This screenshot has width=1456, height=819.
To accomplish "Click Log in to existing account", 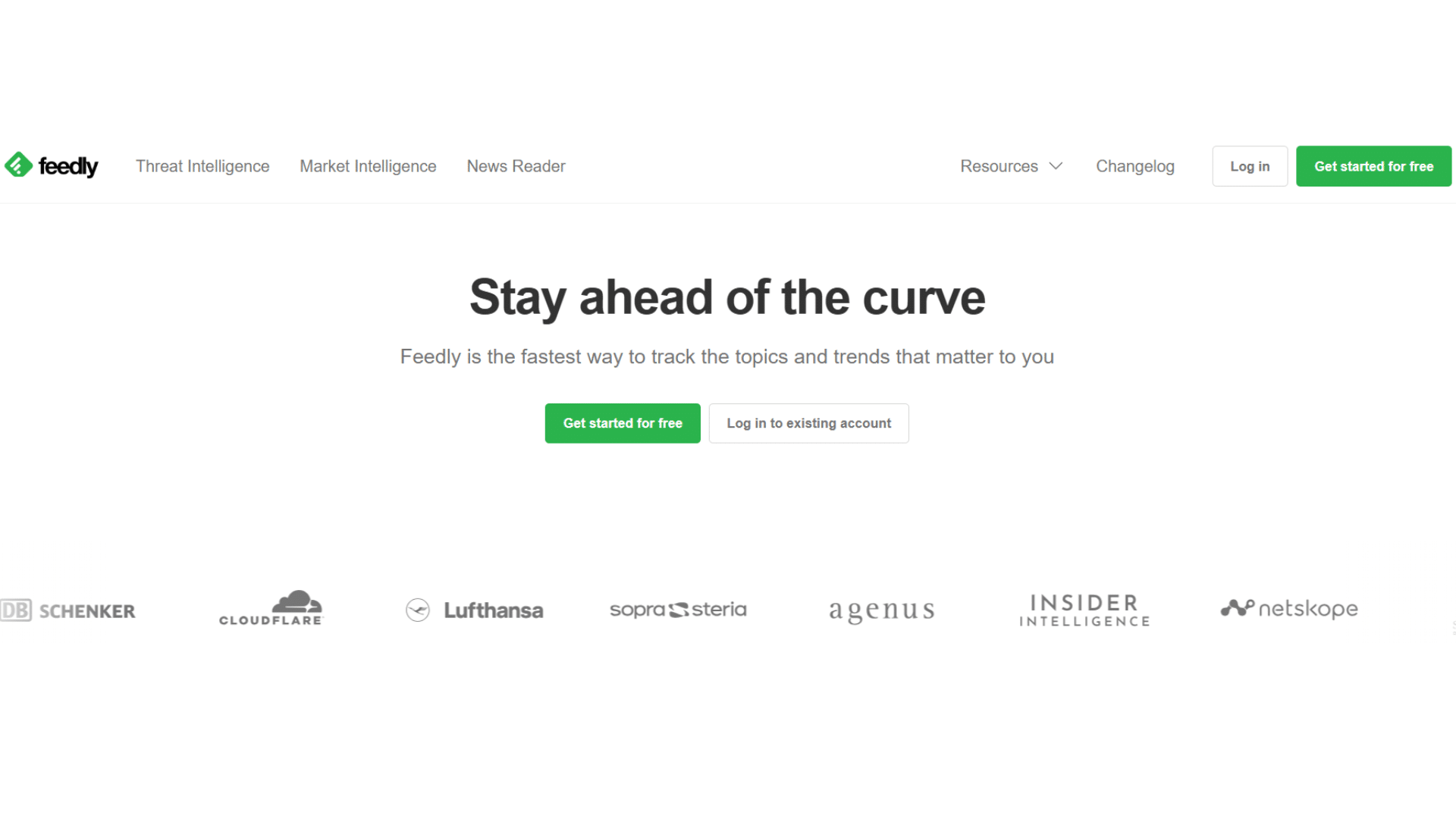I will coord(808,422).
